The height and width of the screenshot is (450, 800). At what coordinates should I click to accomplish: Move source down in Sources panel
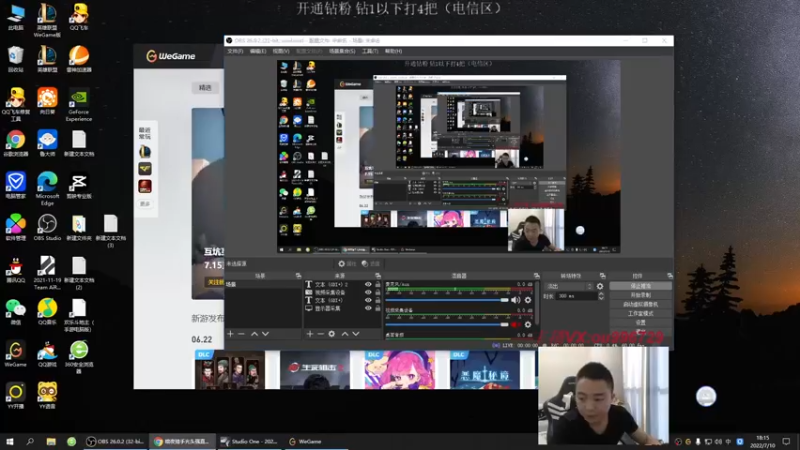(x=356, y=334)
